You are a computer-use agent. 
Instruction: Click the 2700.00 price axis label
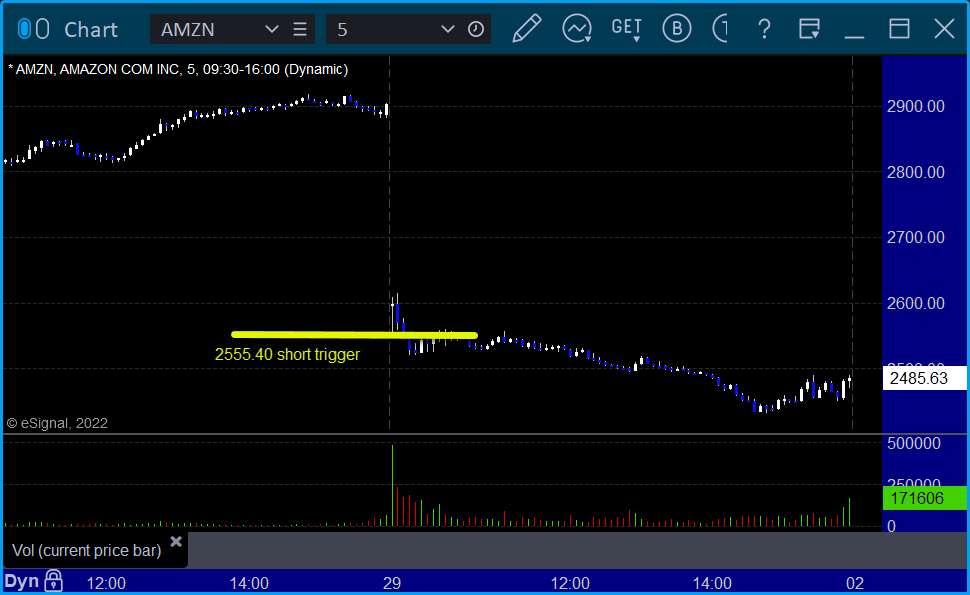pyautogui.click(x=916, y=238)
